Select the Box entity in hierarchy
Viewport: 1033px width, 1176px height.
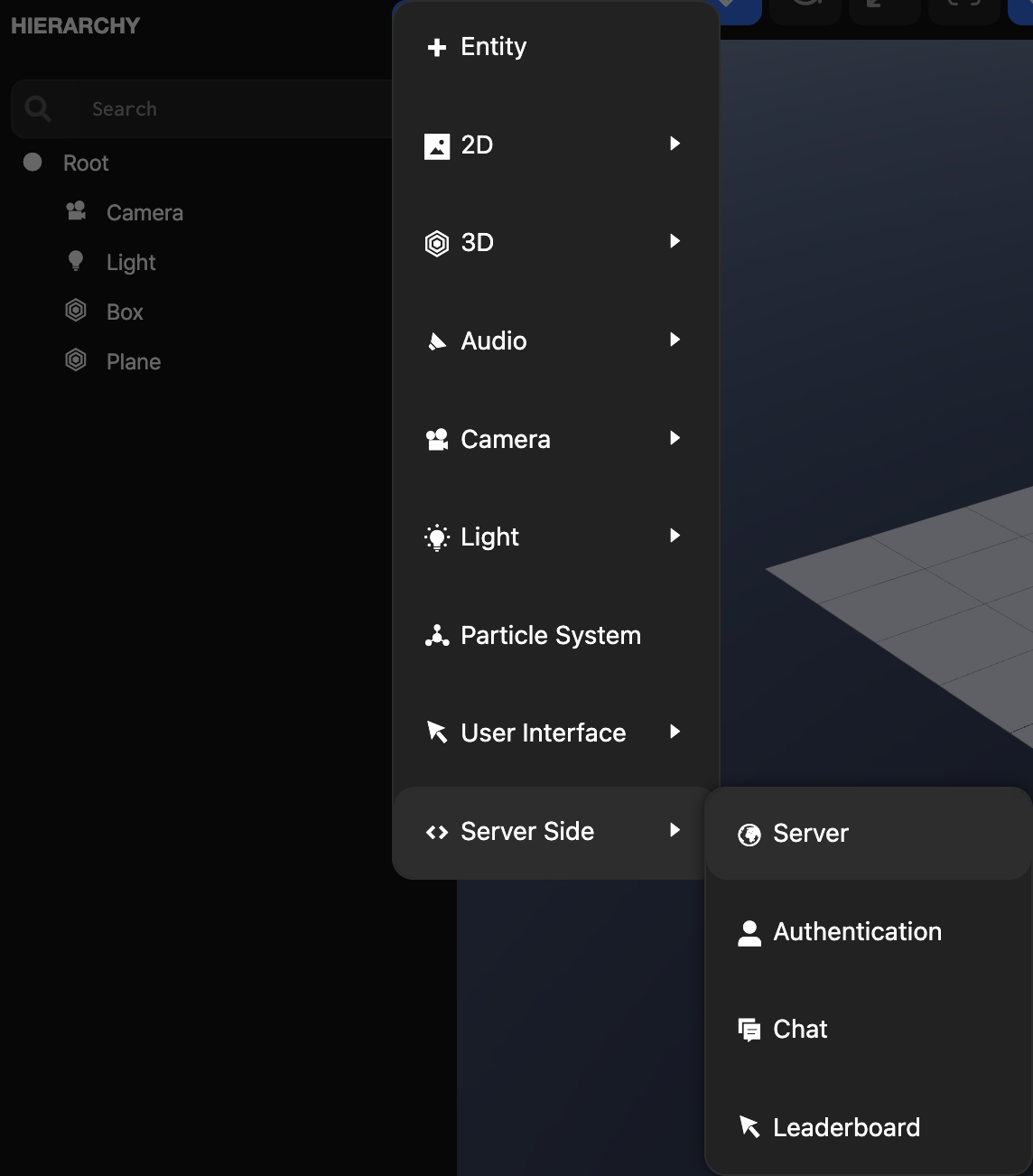click(x=125, y=313)
